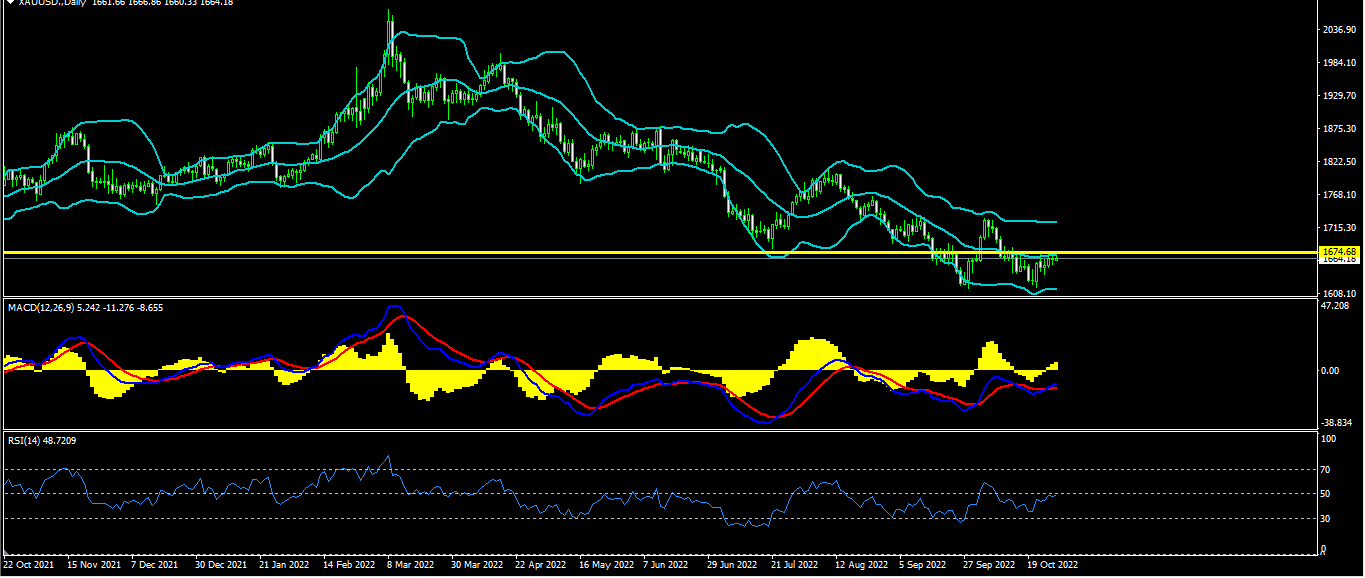Click the 1608.10 price axis label
This screenshot has width=1365, height=578.
click(x=1337, y=293)
